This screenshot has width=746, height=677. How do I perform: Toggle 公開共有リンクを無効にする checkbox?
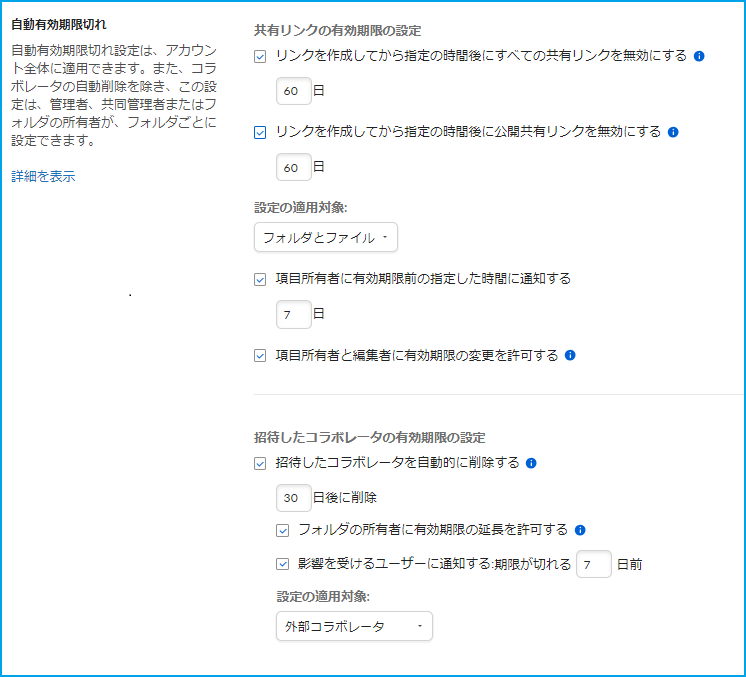[260, 132]
